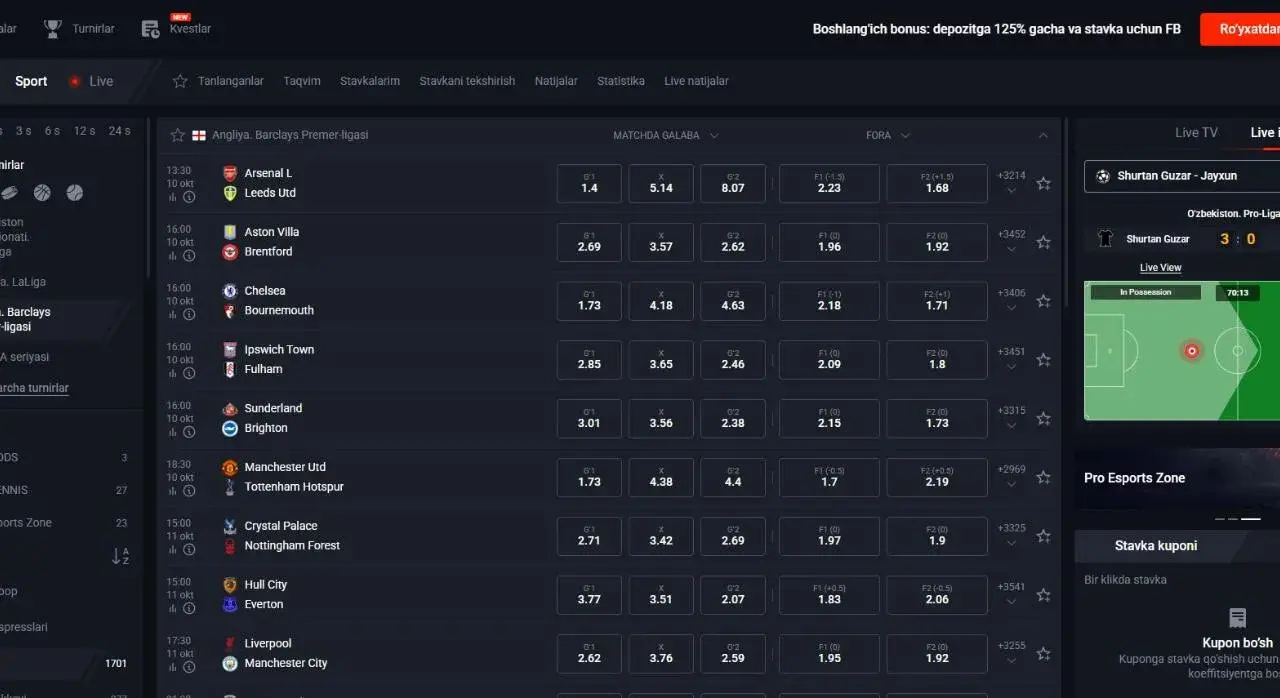This screenshot has width=1280, height=698.
Task: Select draw odds 3.57 for Aston Villa
Action: pos(661,242)
